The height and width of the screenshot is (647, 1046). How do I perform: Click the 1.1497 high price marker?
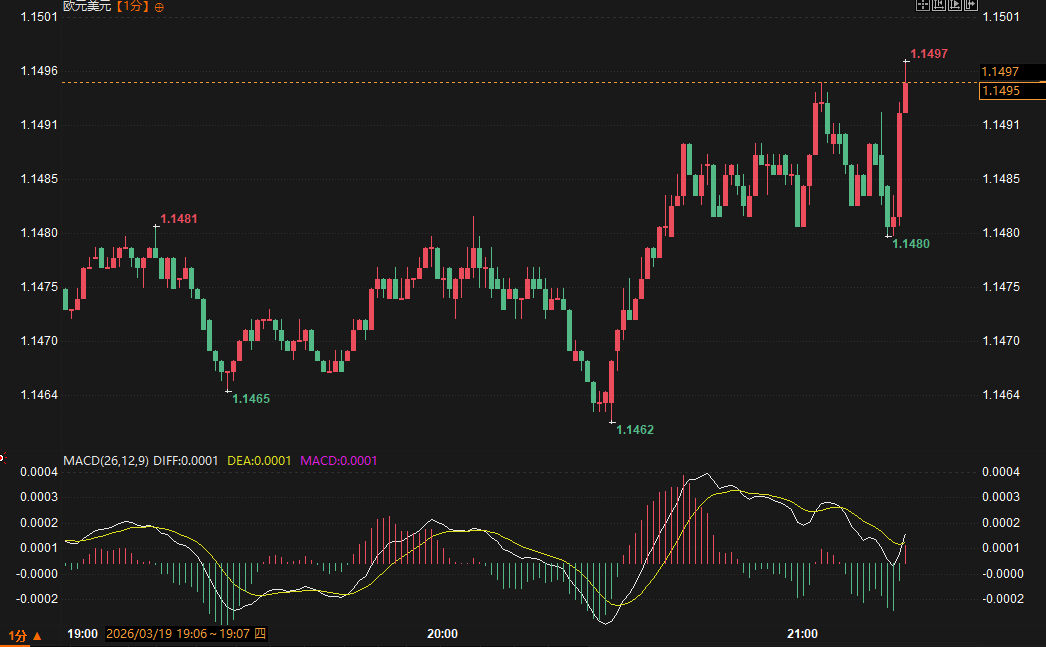click(x=929, y=54)
